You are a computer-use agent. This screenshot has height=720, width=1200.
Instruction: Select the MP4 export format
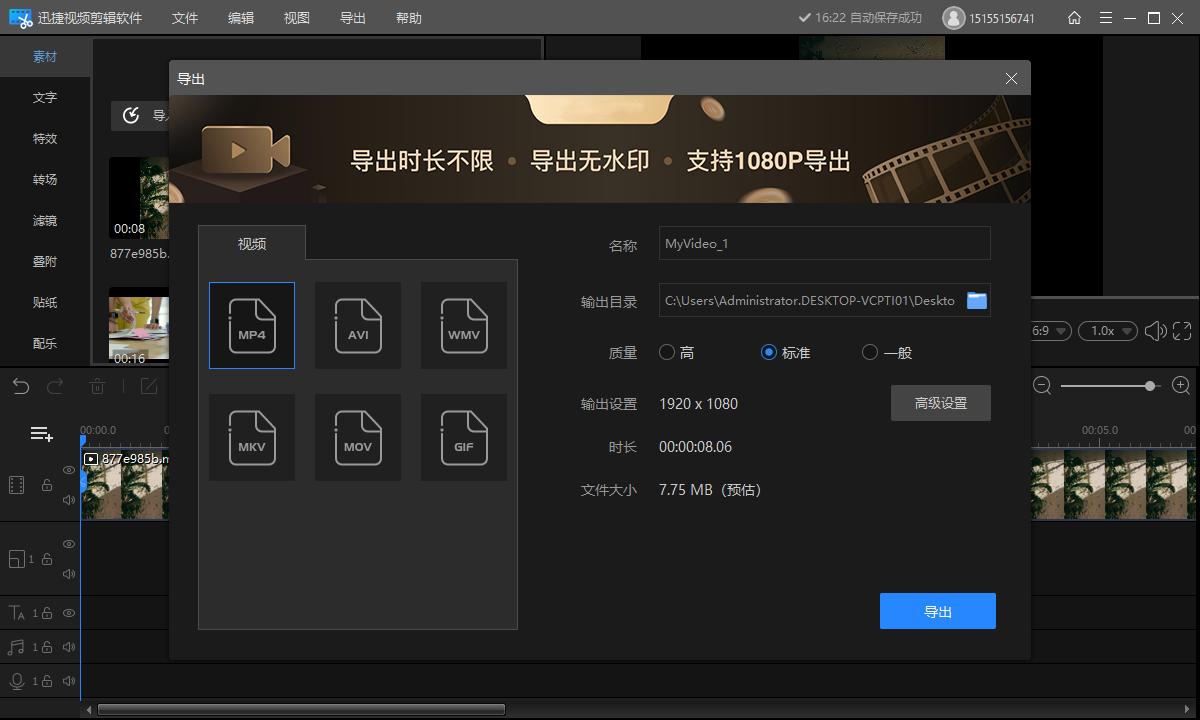click(x=251, y=325)
